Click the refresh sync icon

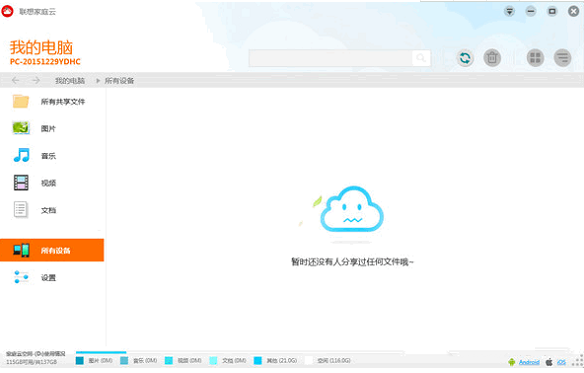click(x=465, y=58)
